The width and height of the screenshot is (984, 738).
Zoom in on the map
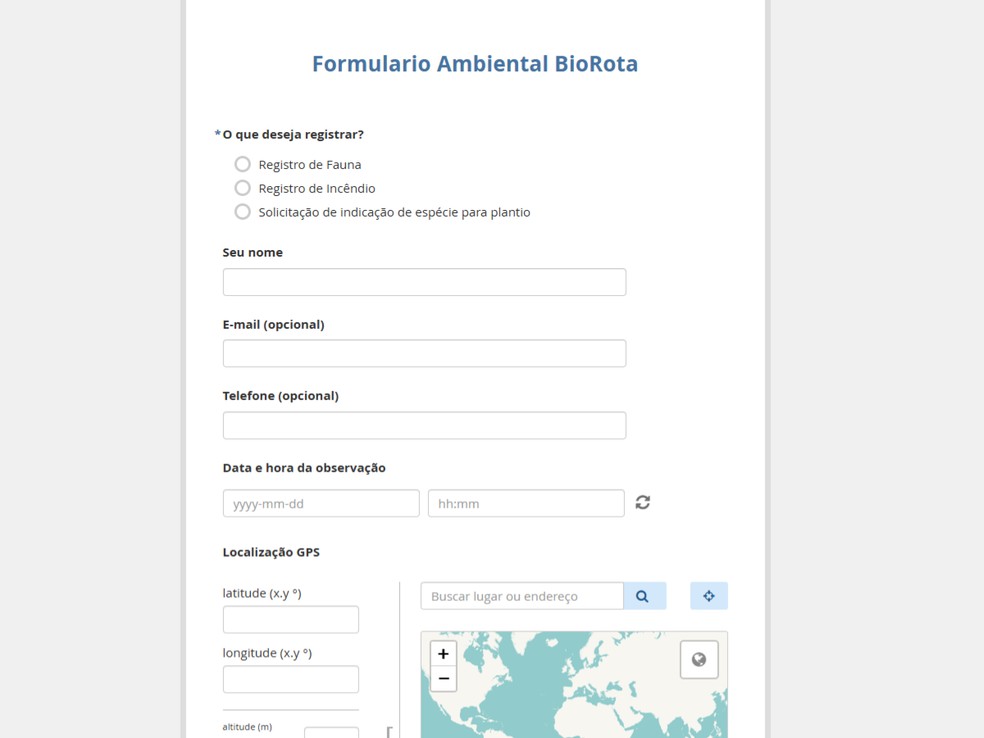coord(443,654)
